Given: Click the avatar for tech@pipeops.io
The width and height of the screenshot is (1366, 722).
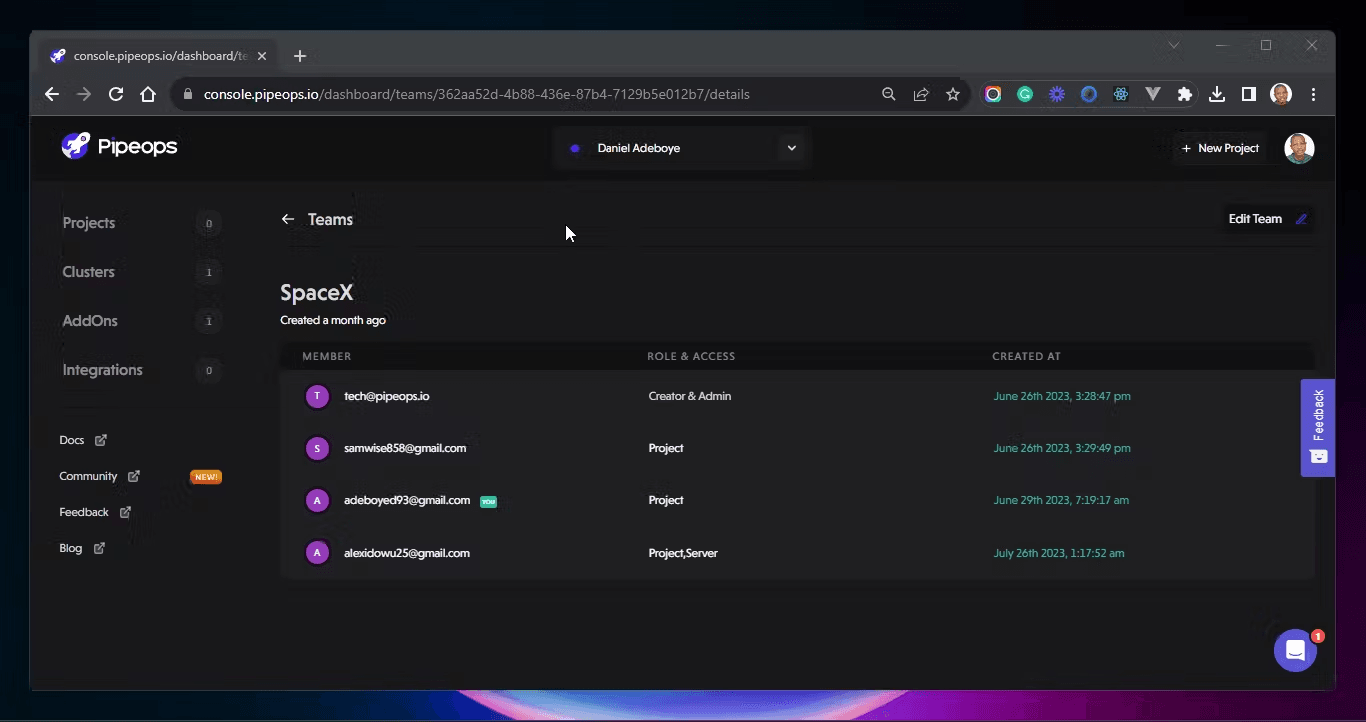Looking at the screenshot, I should point(317,396).
